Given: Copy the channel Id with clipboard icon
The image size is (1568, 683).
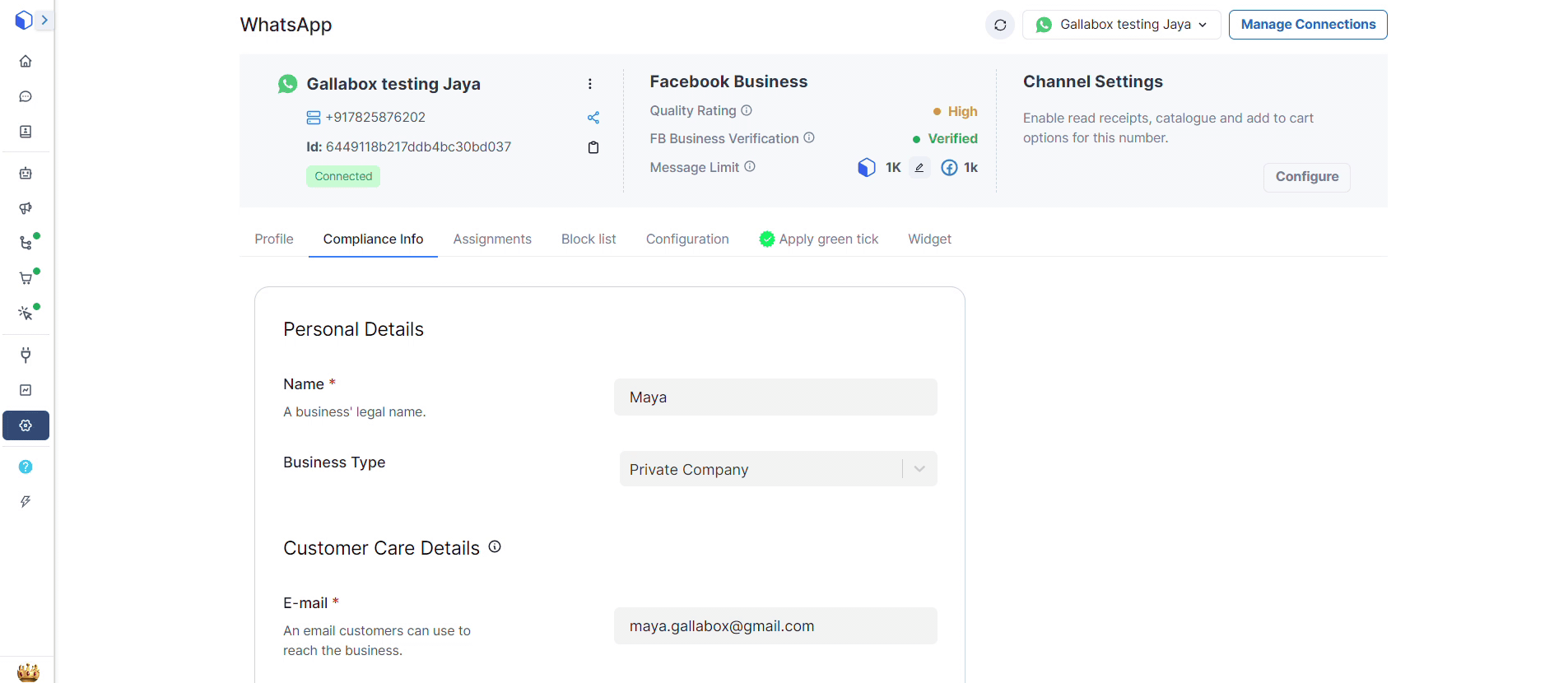Looking at the screenshot, I should point(593,147).
